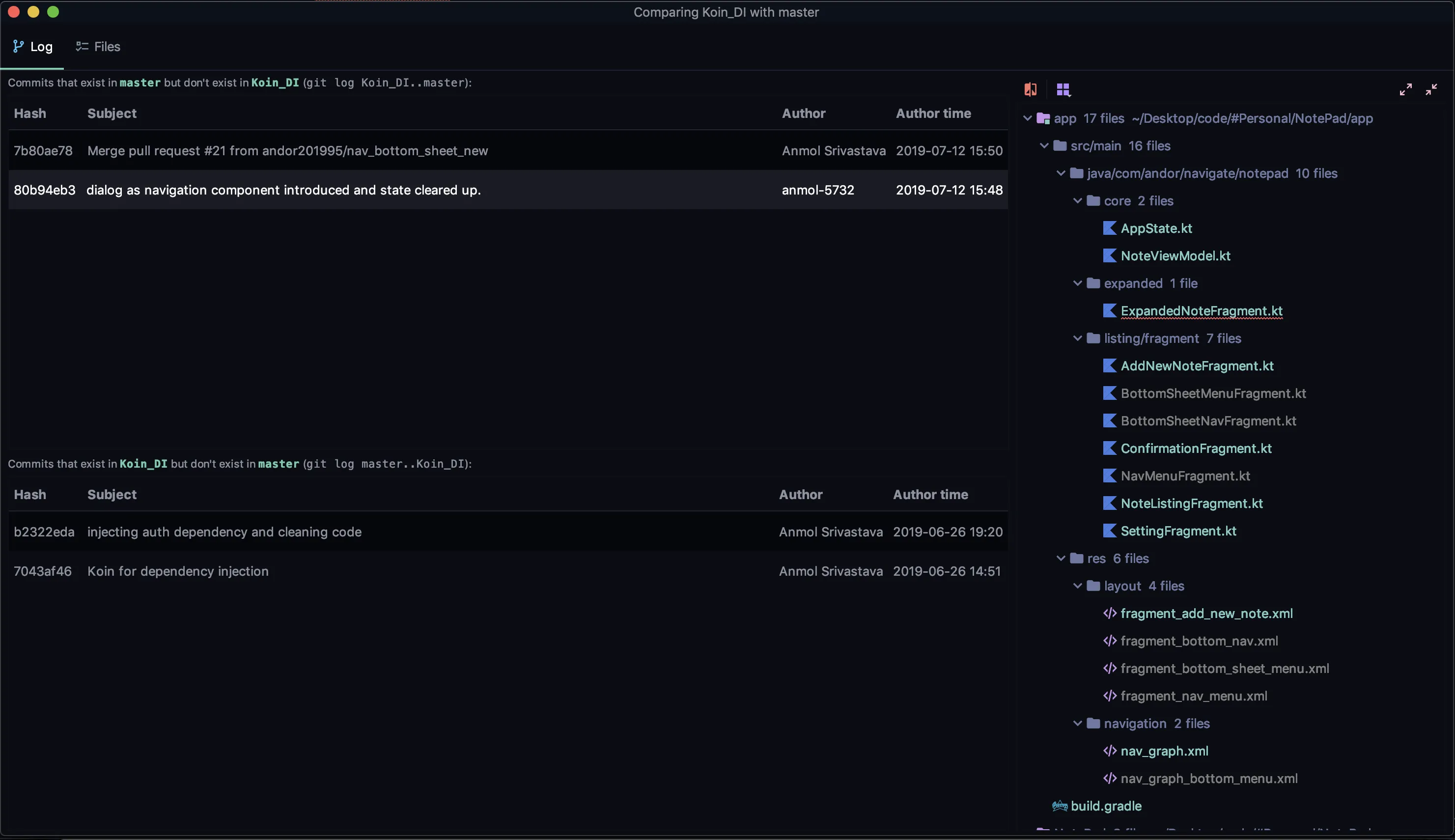
Task: Open ExpandedNoteFragment.kt file entry
Action: (1201, 311)
